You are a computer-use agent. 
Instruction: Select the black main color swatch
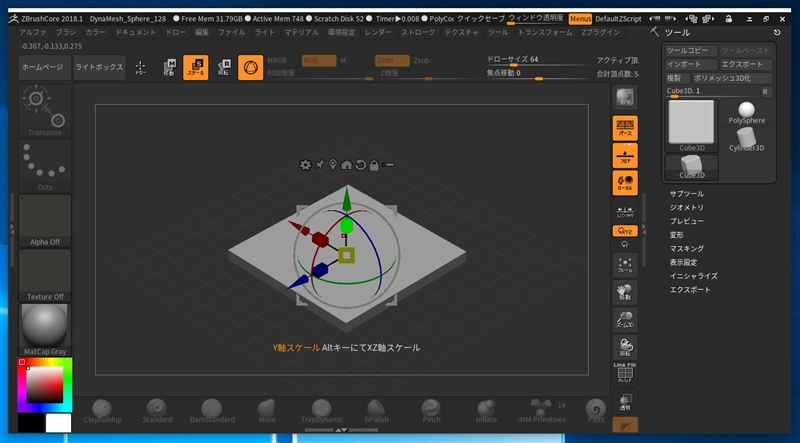click(x=31, y=424)
